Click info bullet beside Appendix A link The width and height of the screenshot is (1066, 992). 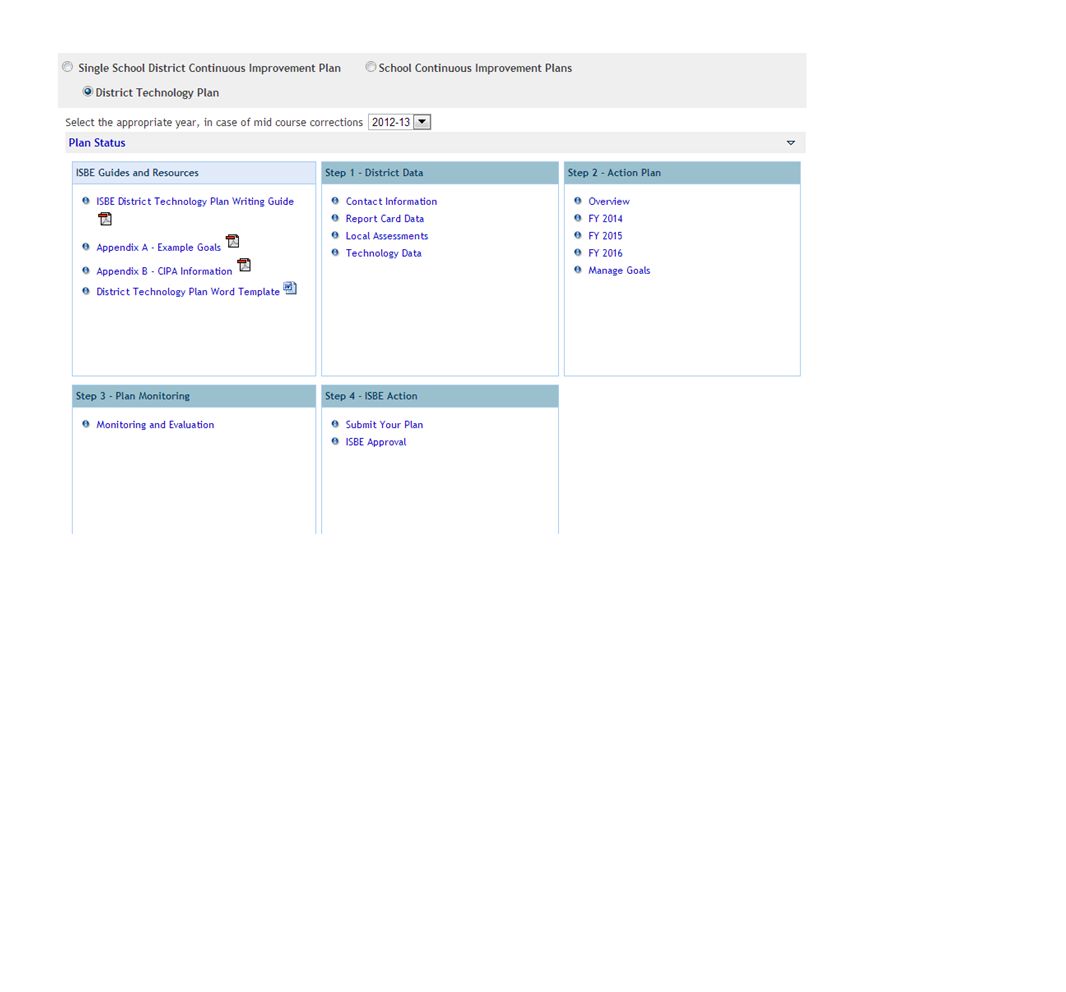tap(86, 247)
